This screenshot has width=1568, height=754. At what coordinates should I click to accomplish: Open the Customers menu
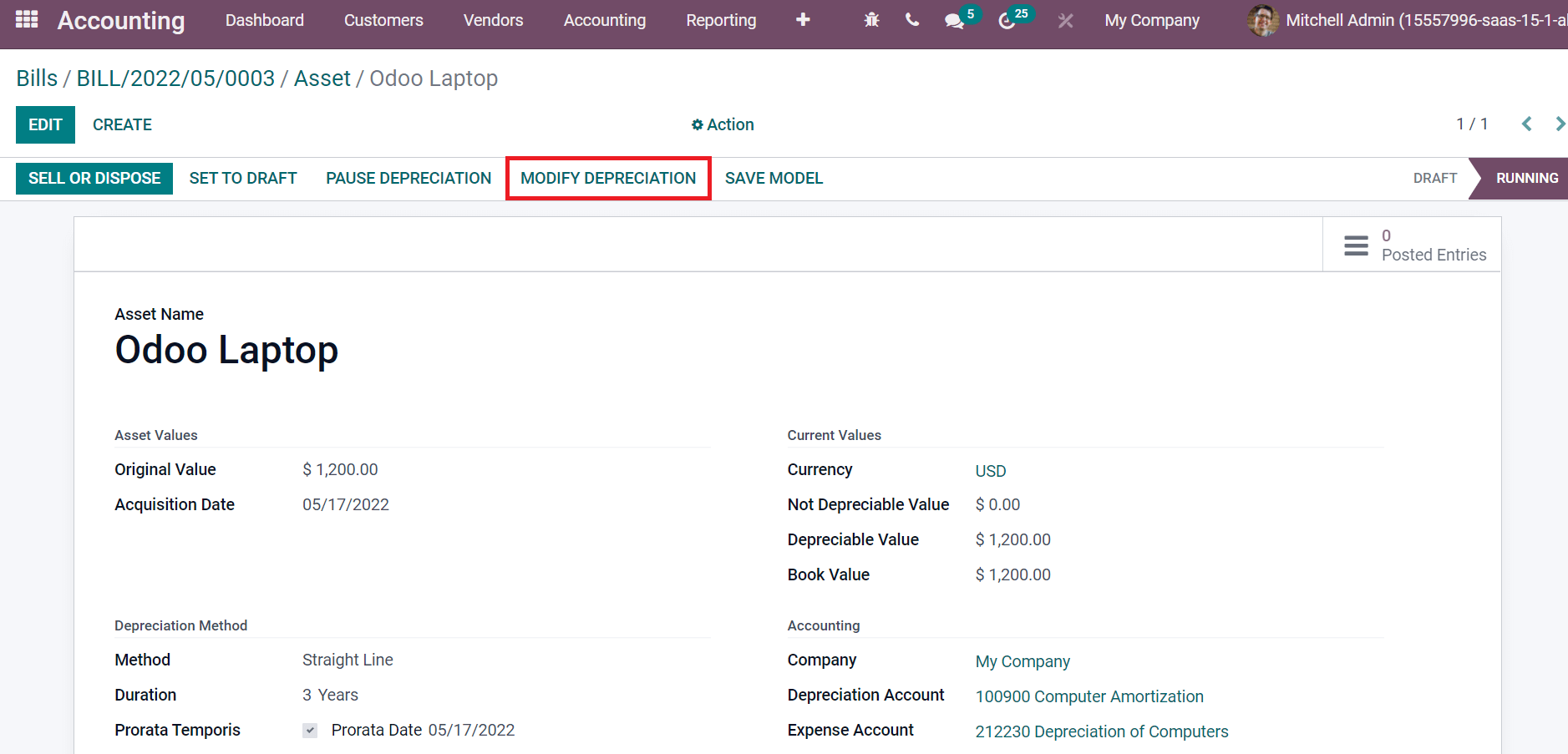point(383,20)
